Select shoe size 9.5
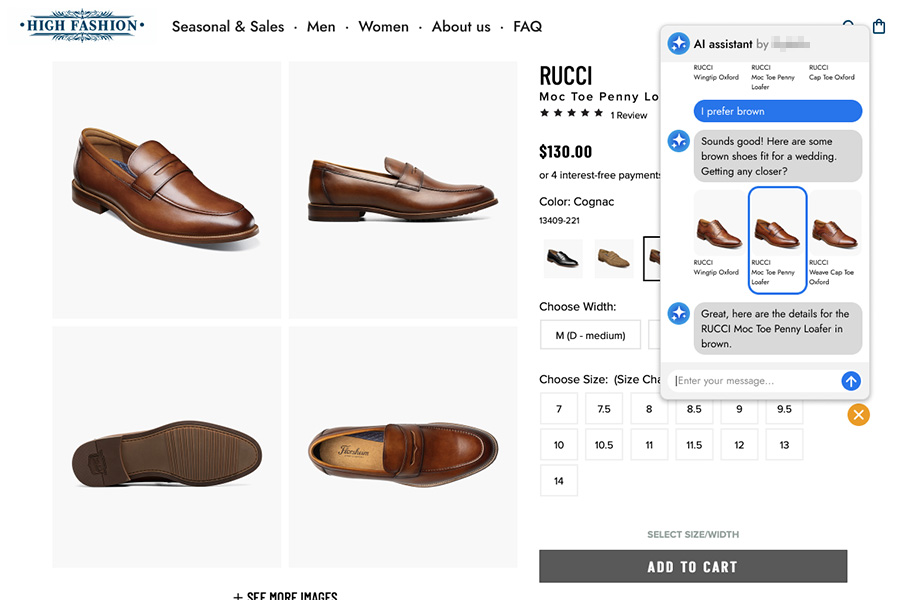Screen dimensions: 900x600 [x=784, y=409]
